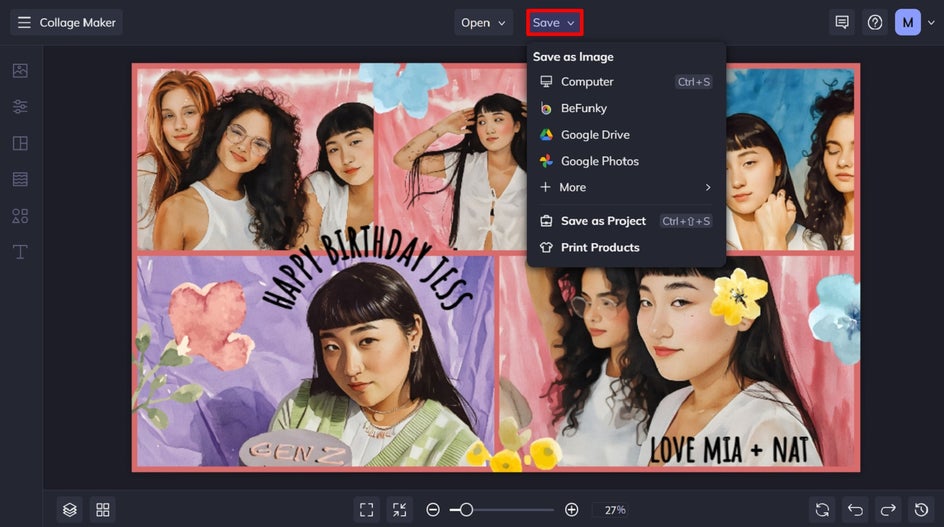Open the feedback comments icon
This screenshot has width=944, height=527.
842,22
